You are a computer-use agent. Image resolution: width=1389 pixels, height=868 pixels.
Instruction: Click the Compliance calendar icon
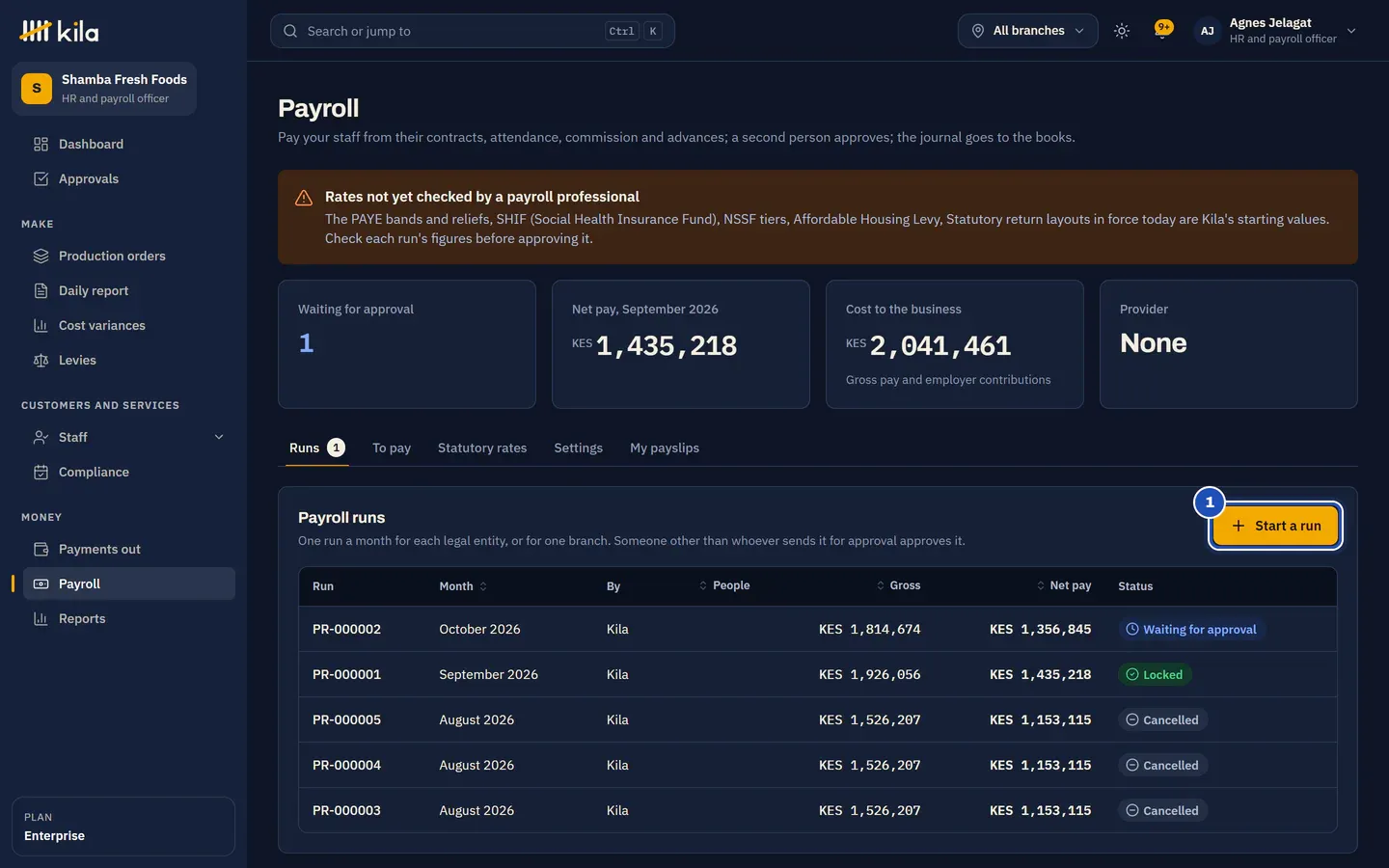coord(41,472)
